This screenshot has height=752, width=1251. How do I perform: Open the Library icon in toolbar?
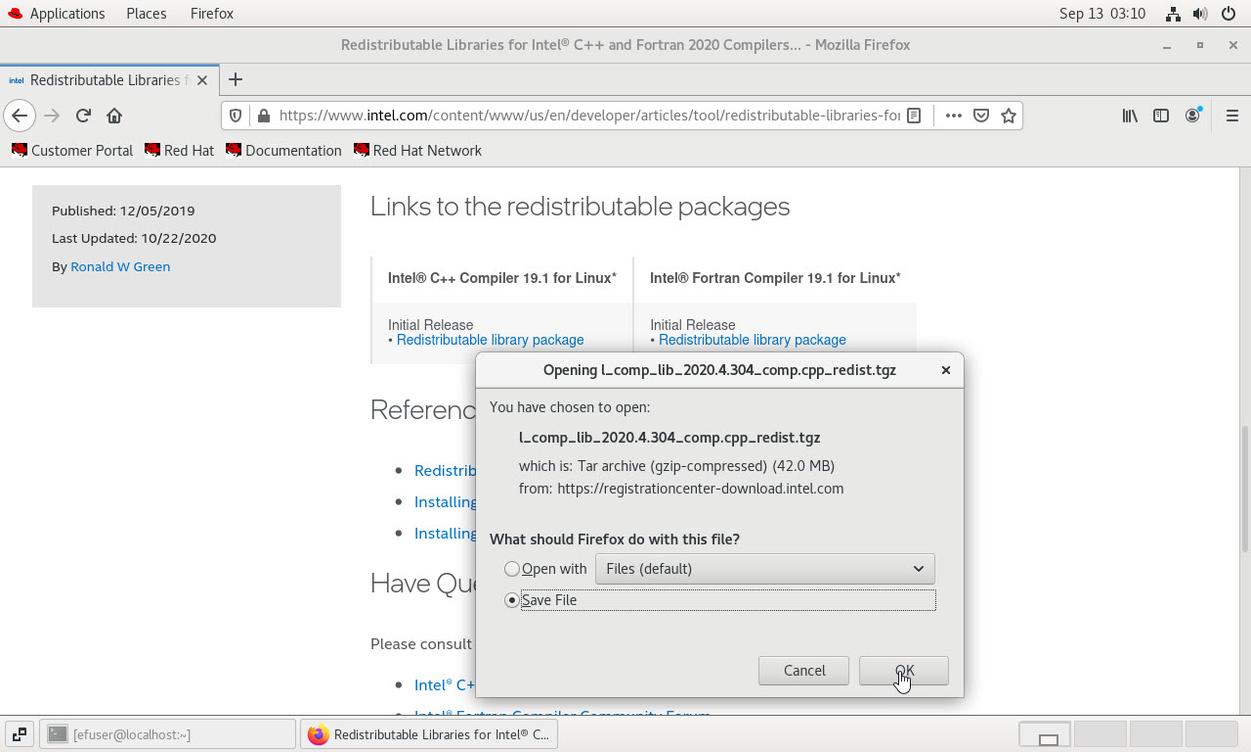pos(1130,116)
